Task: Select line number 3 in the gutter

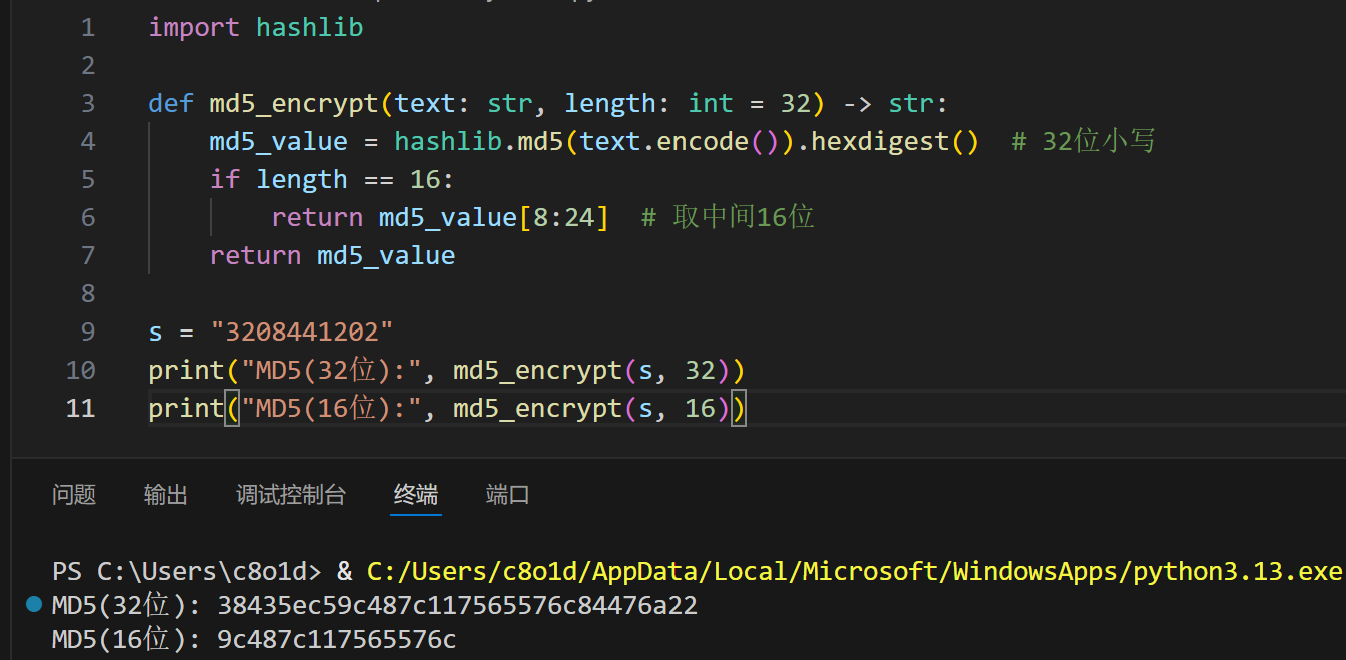Action: [88, 103]
